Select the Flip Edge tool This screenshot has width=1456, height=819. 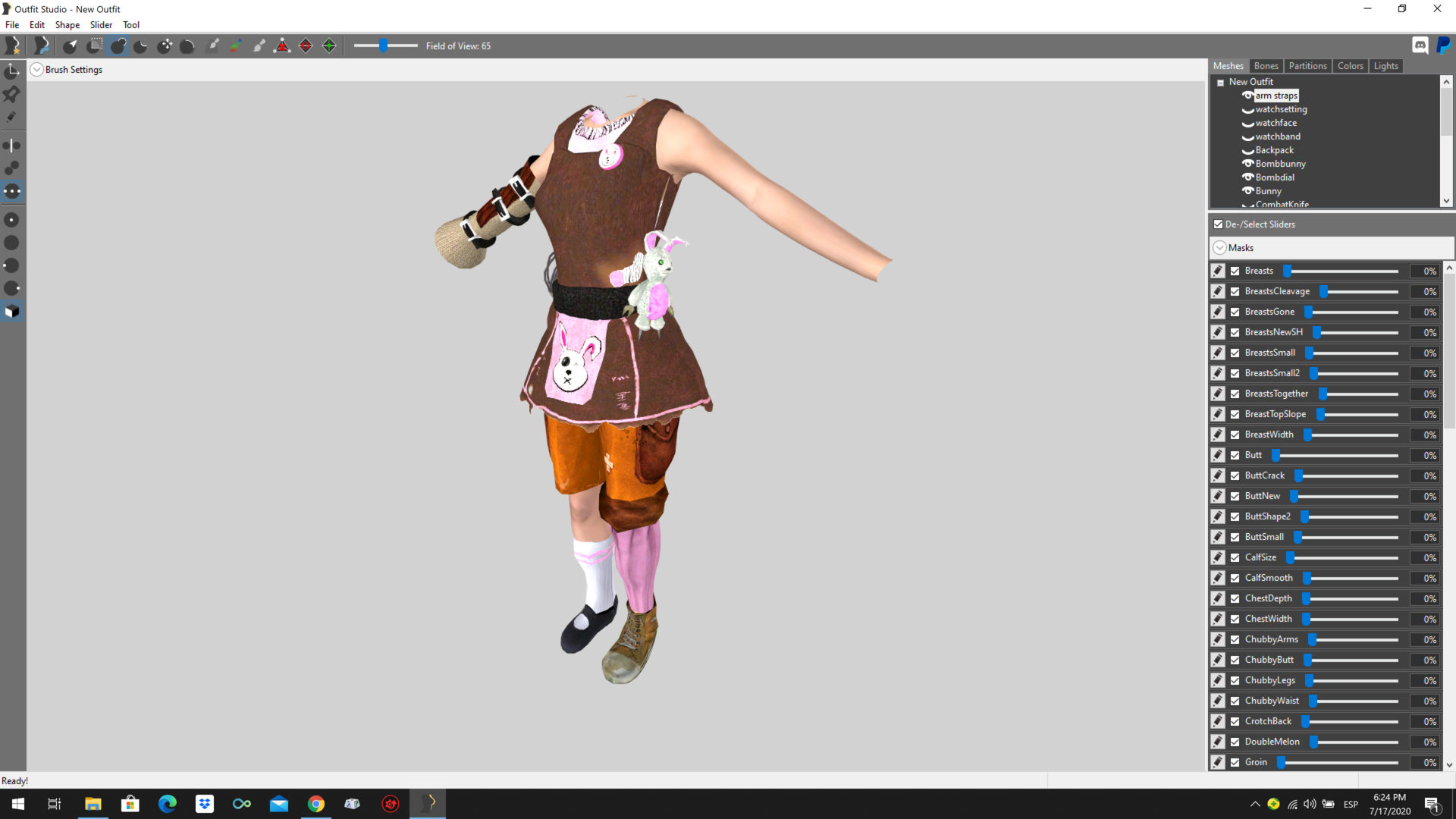click(306, 46)
